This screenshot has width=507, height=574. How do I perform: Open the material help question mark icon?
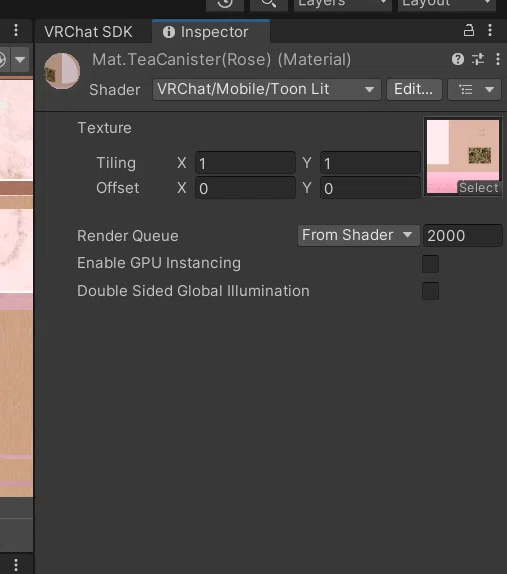click(458, 59)
